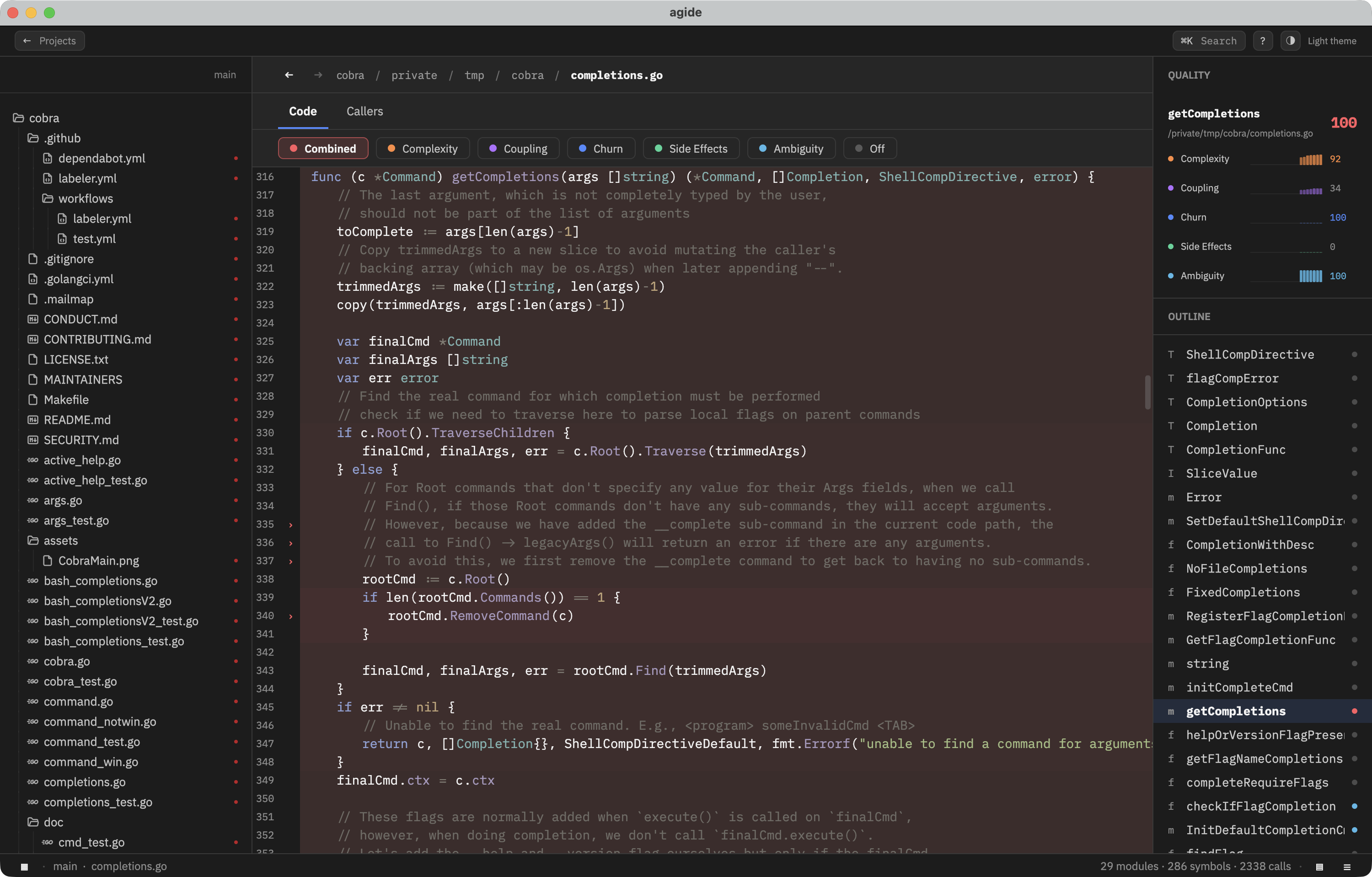Grab the editor vertical scrollbar thumb
This screenshot has height=877, width=1372.
pyautogui.click(x=1147, y=392)
